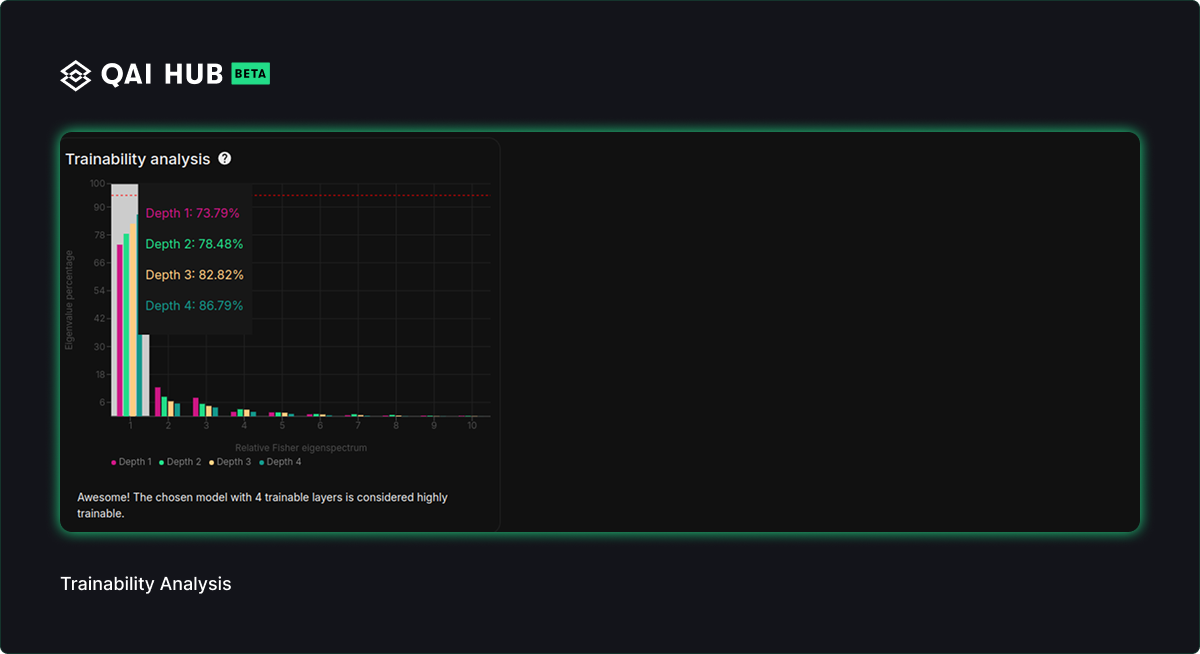The width and height of the screenshot is (1200, 654).
Task: Click the pink Depth 1 bar at eigenvalue 2
Action: (158, 402)
